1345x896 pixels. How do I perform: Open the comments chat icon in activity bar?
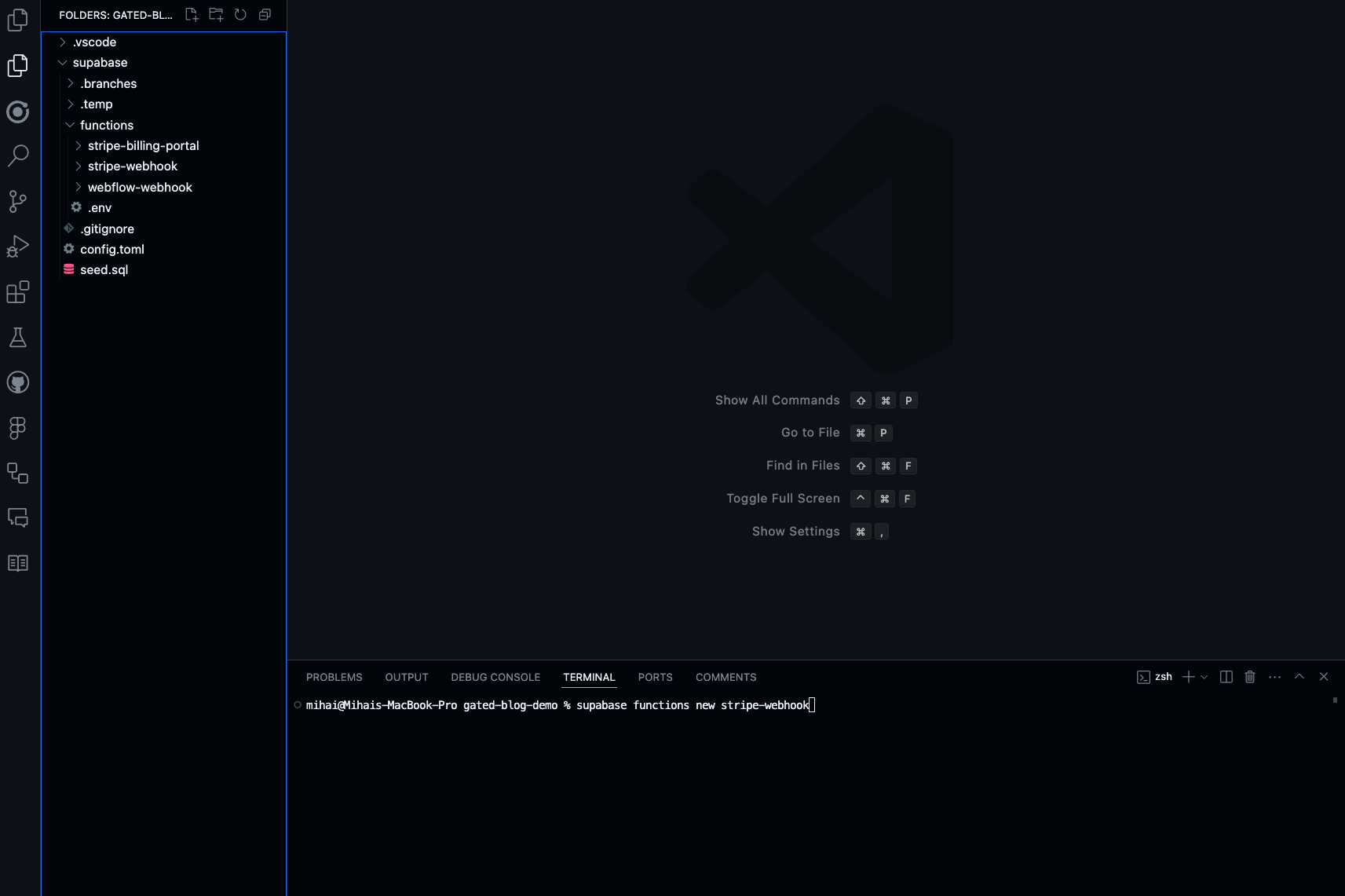[x=17, y=518]
